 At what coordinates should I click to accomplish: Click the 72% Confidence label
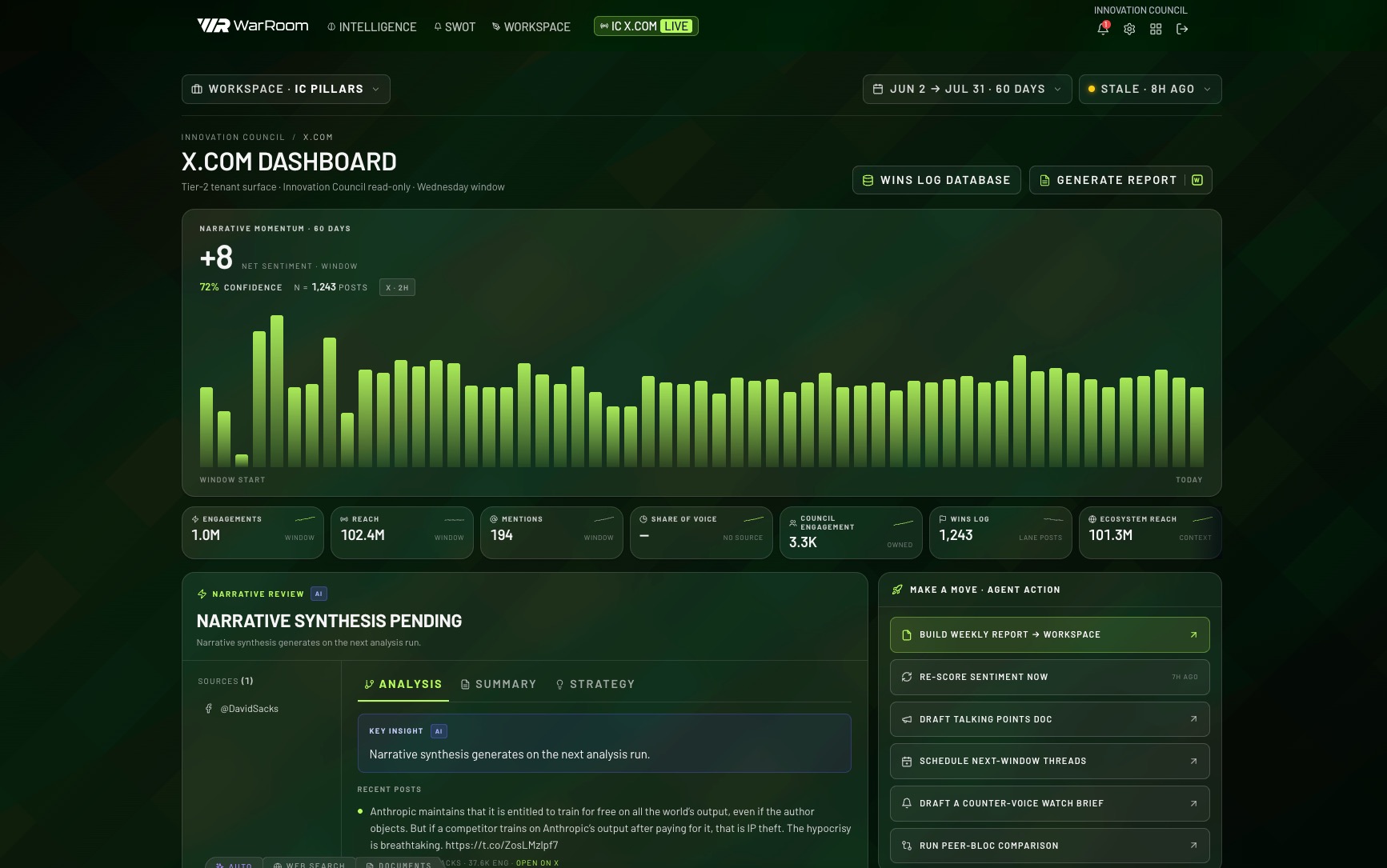(241, 287)
